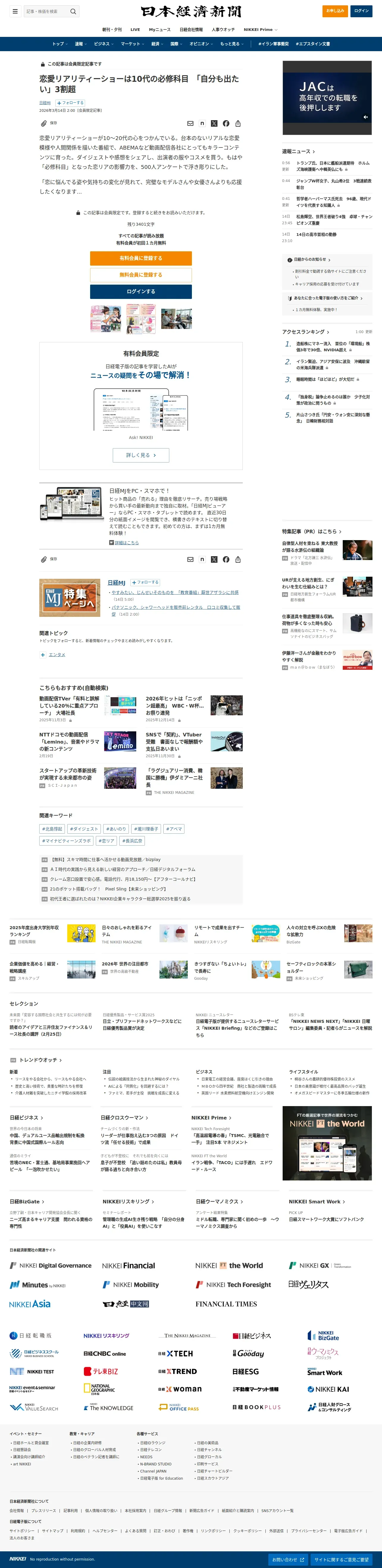Open the NIKKEI Prime dropdown menu

click(261, 29)
